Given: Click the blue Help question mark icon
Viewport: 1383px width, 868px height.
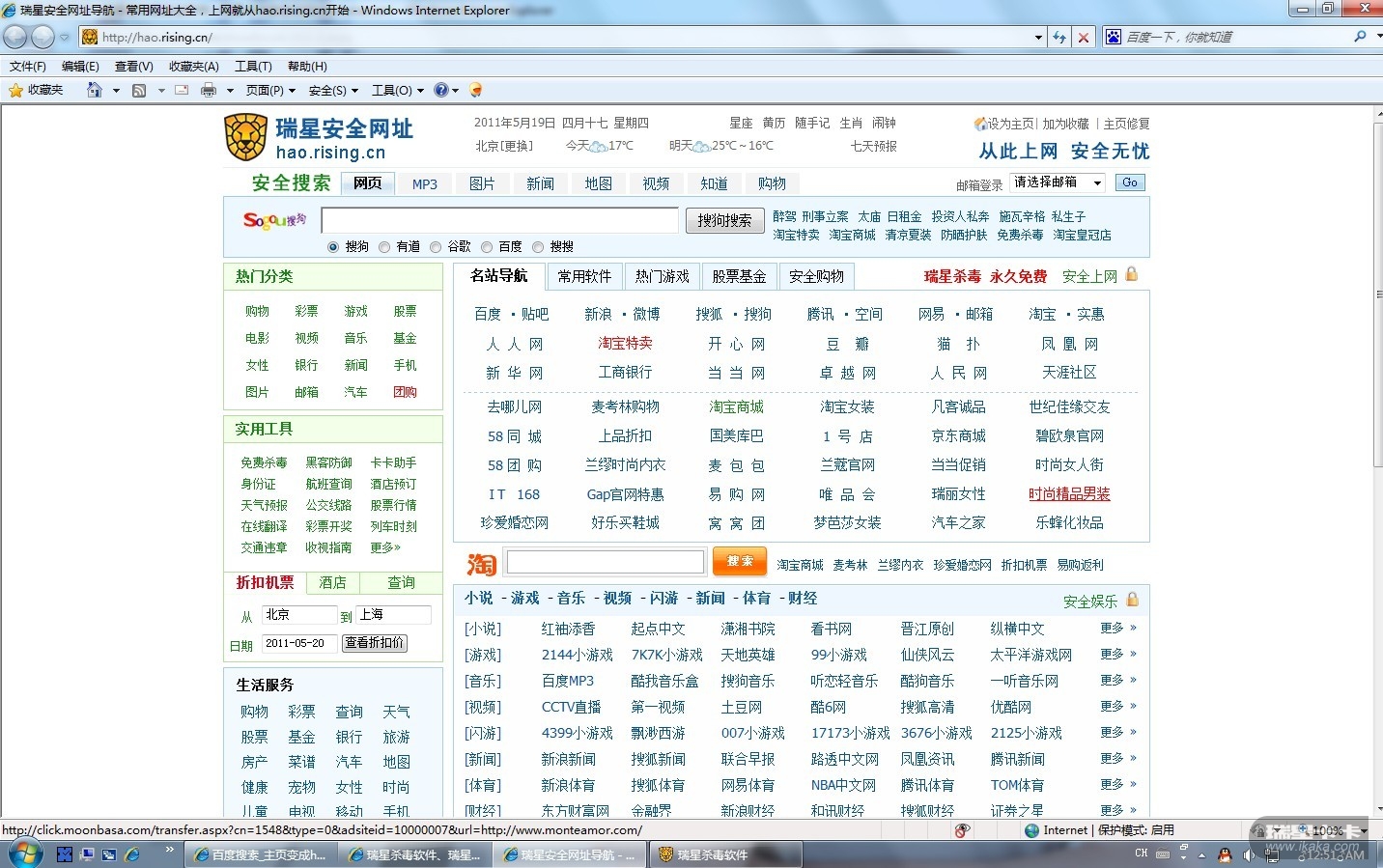Looking at the screenshot, I should [440, 90].
